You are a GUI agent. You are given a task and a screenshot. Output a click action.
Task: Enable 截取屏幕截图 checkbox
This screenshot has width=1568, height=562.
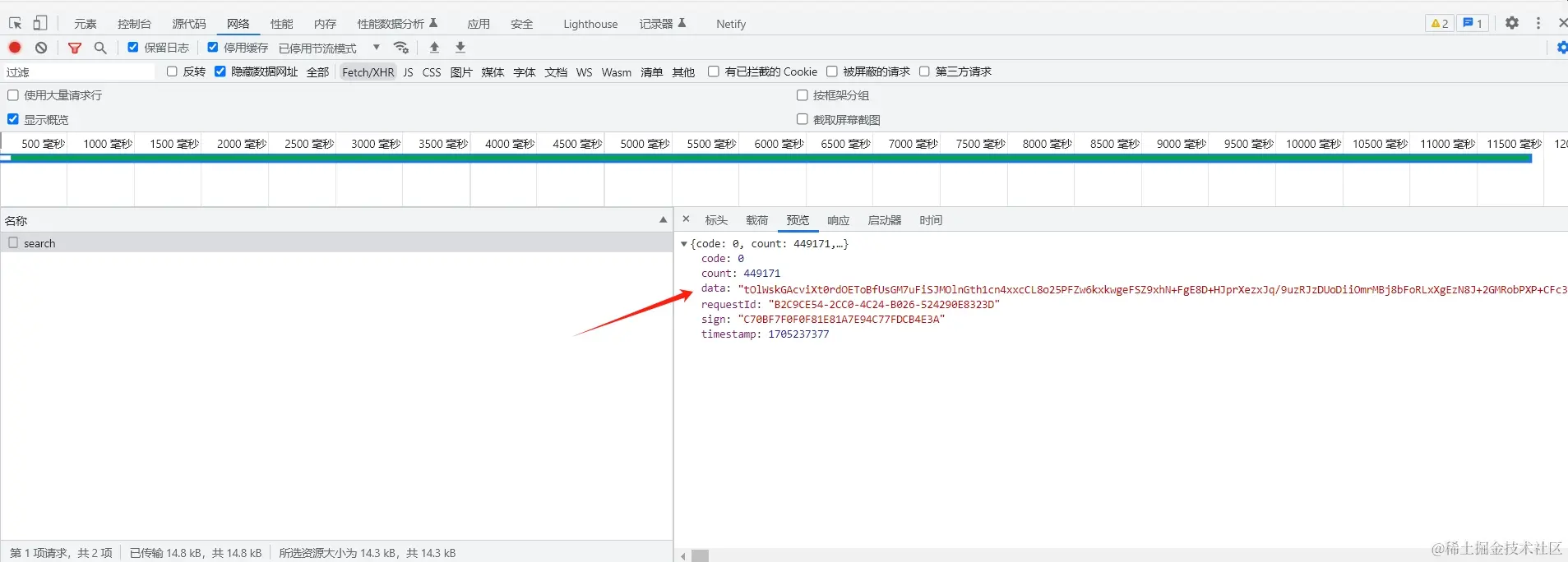(802, 119)
